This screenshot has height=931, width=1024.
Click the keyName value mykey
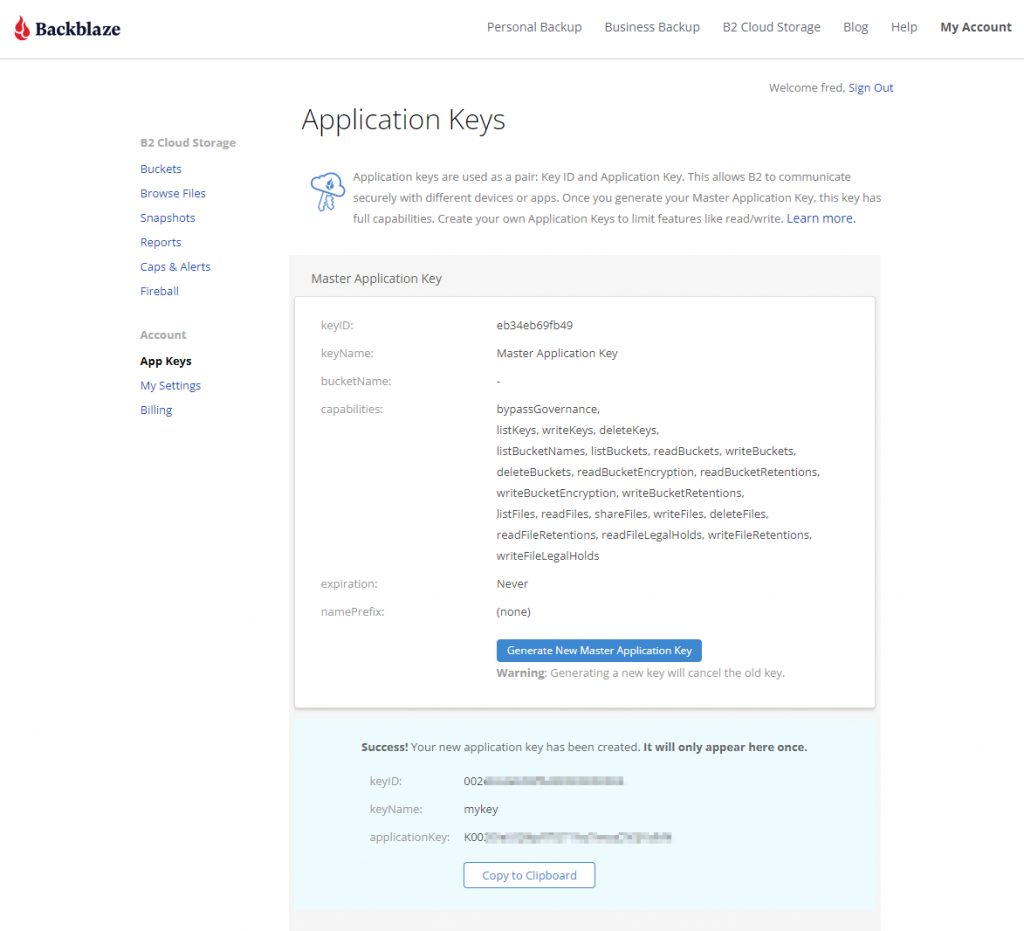click(x=481, y=810)
